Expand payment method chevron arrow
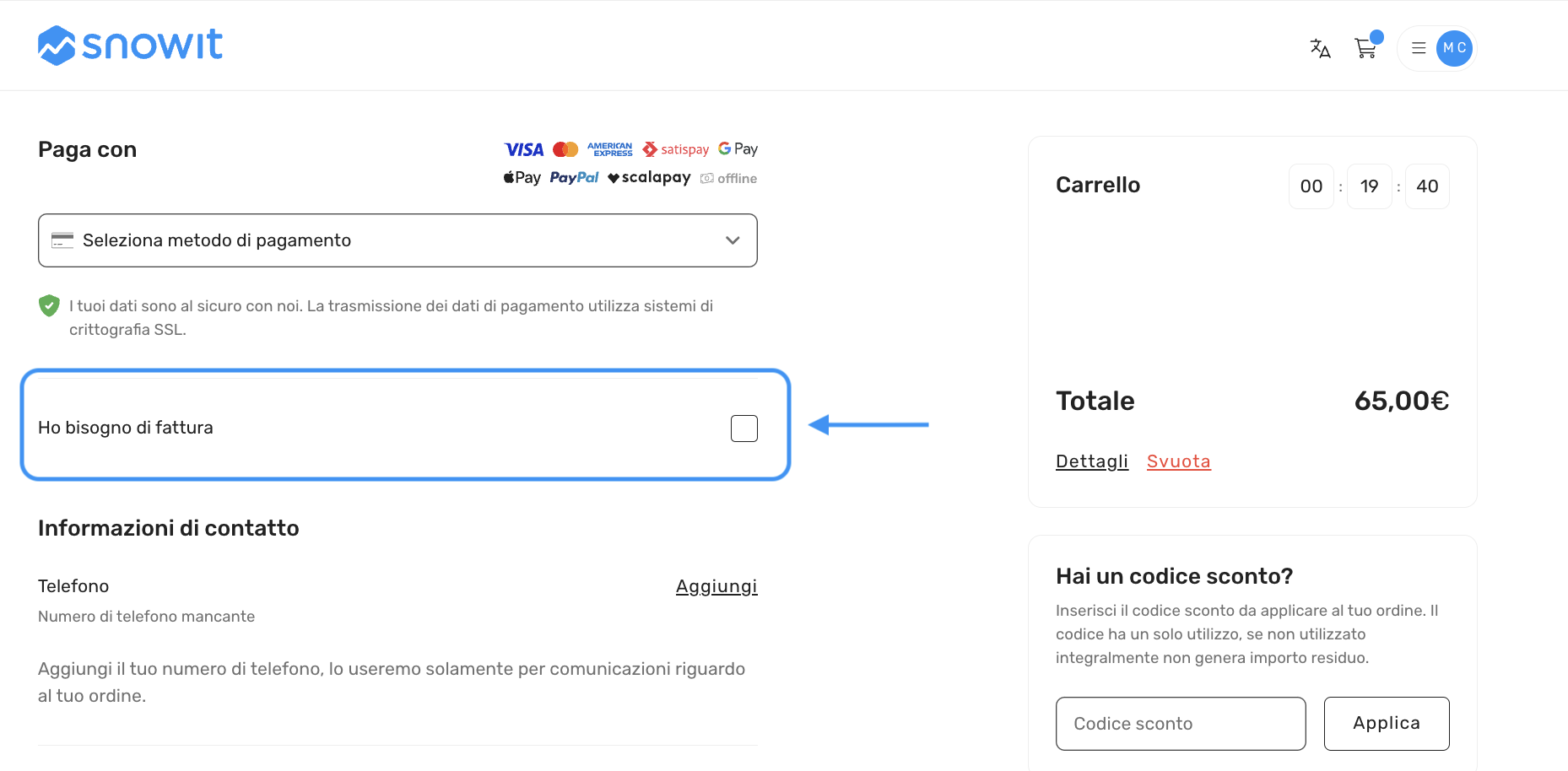Viewport: 1568px width, 771px height. pos(733,240)
